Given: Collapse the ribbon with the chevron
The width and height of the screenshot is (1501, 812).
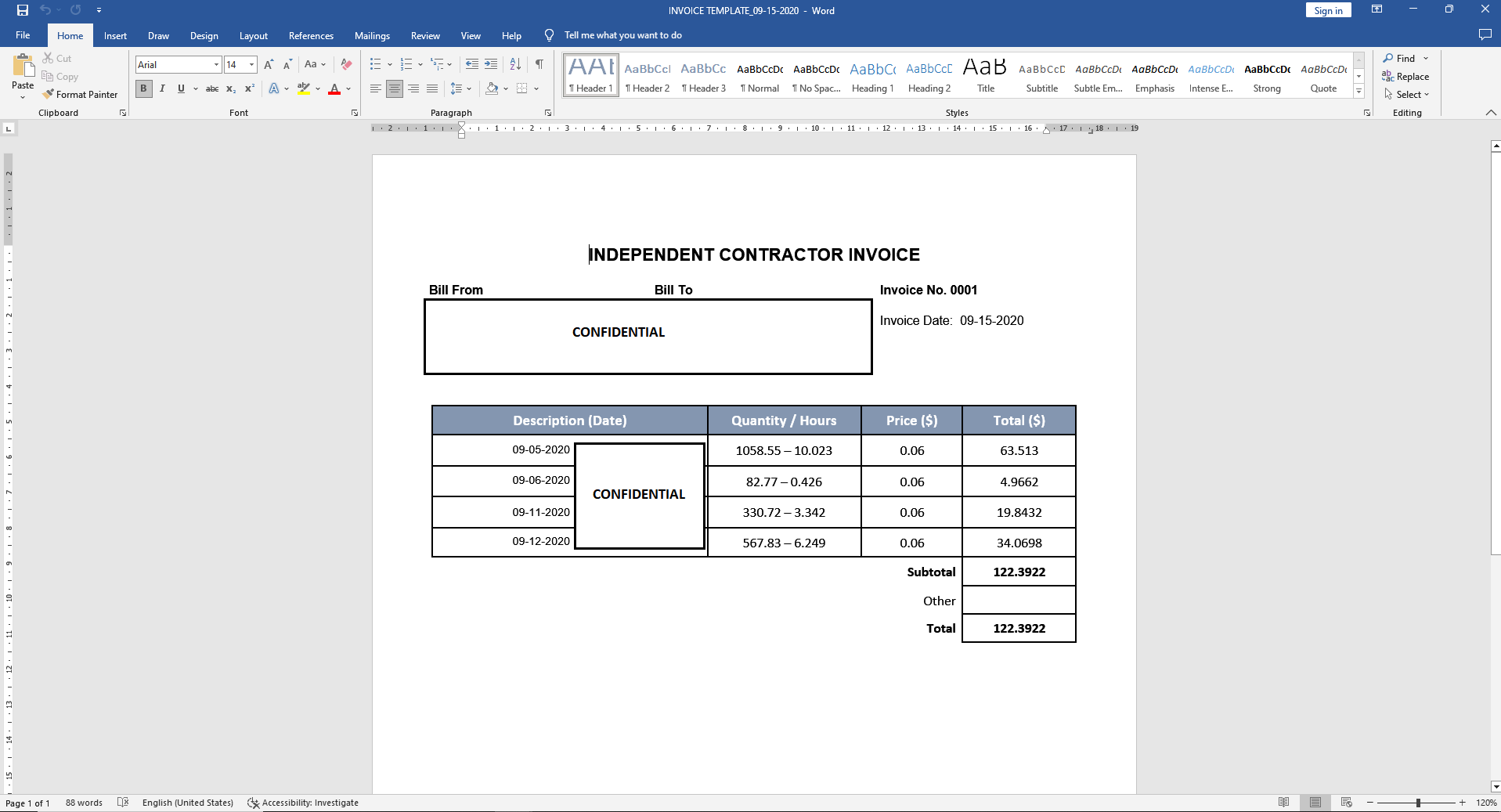Looking at the screenshot, I should click(x=1491, y=114).
